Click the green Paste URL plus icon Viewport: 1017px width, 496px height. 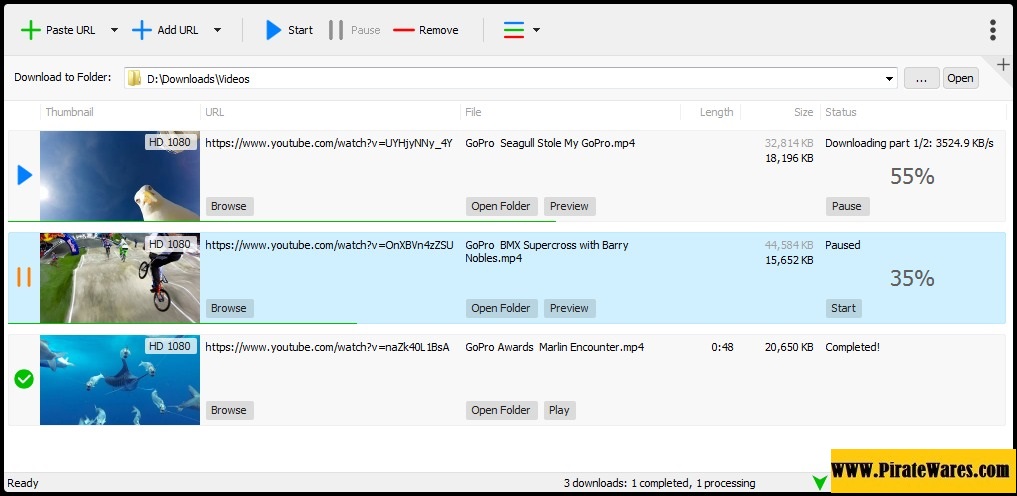pyautogui.click(x=31, y=30)
